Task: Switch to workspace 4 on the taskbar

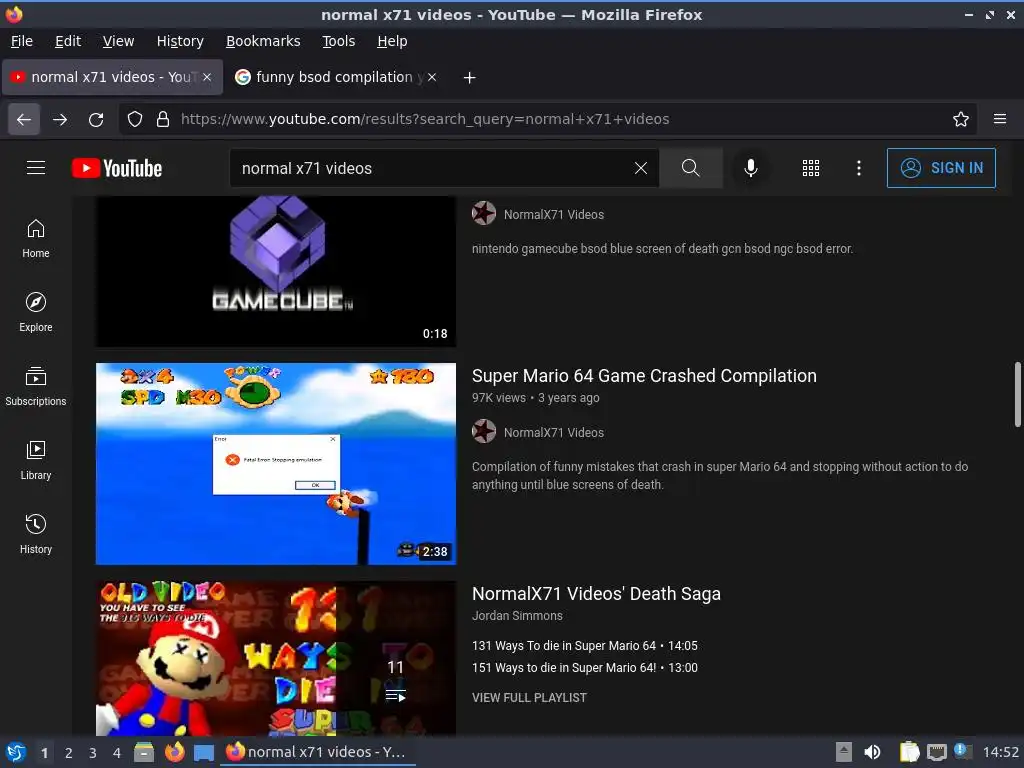Action: click(x=117, y=753)
